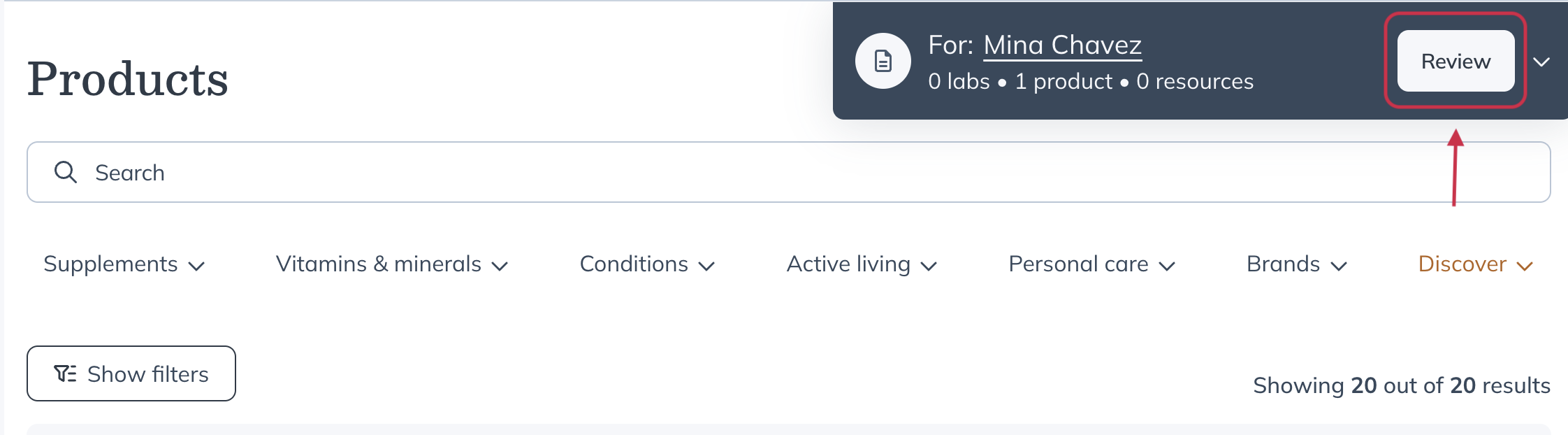Click the chevron arrow next to Supplements
The image size is (1568, 435).
click(x=197, y=266)
